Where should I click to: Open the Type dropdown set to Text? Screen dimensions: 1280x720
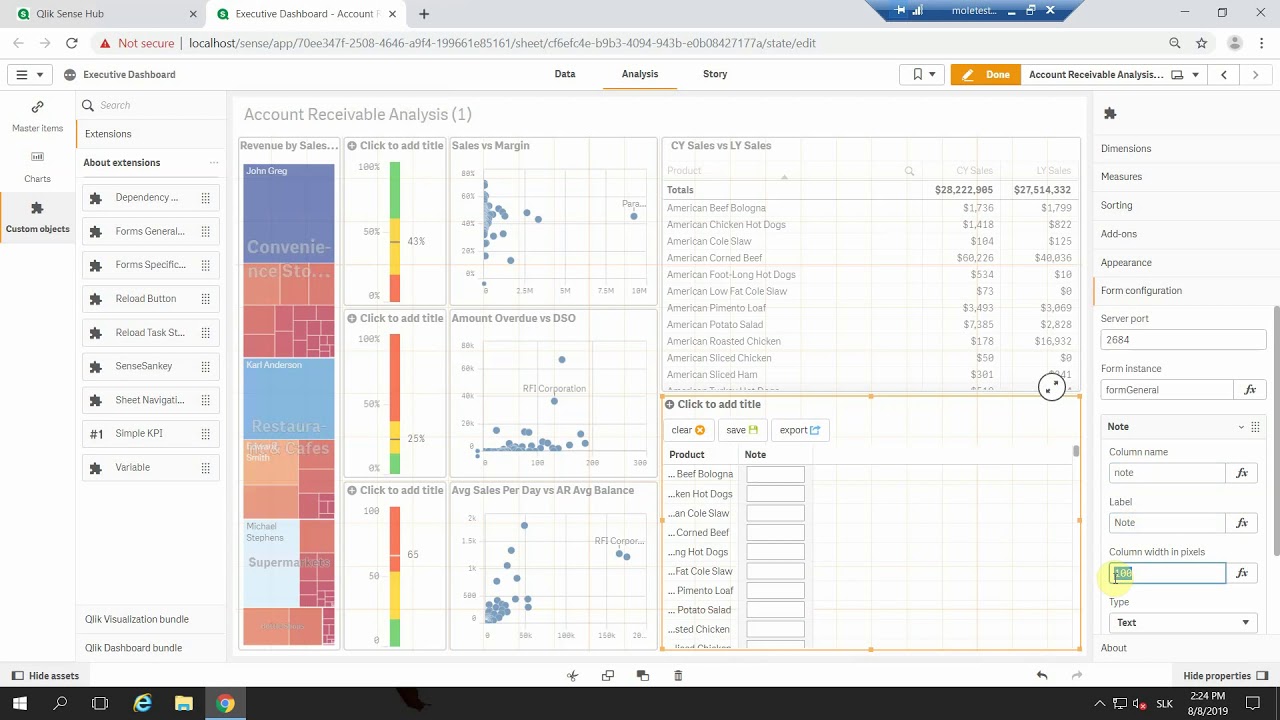tap(1183, 623)
